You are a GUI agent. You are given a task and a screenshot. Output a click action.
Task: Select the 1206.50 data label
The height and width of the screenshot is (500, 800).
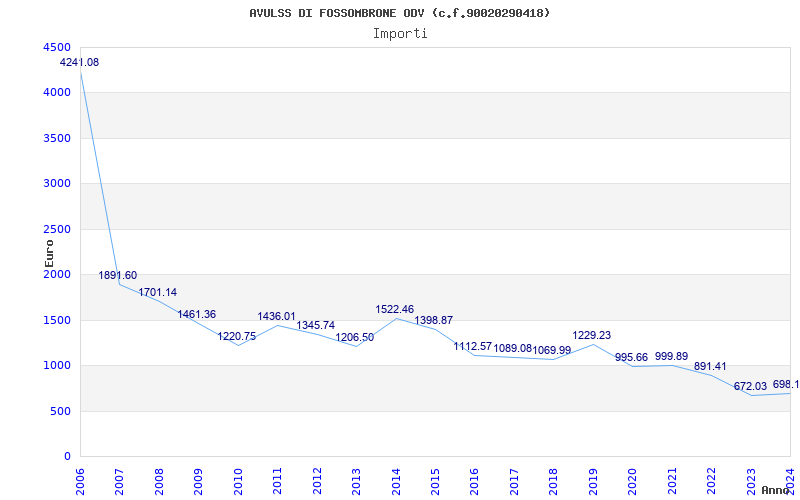355,338
